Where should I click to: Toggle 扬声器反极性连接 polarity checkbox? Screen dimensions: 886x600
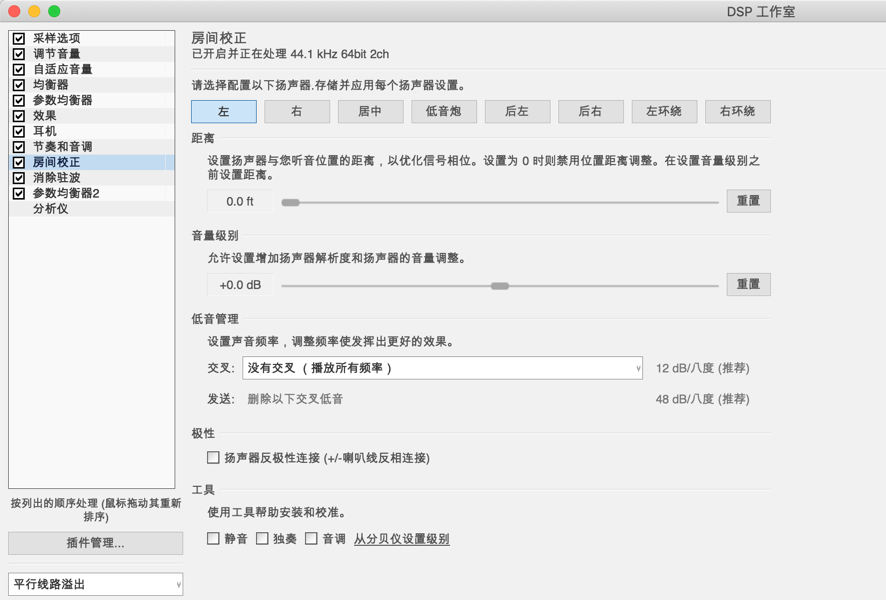pyautogui.click(x=213, y=457)
